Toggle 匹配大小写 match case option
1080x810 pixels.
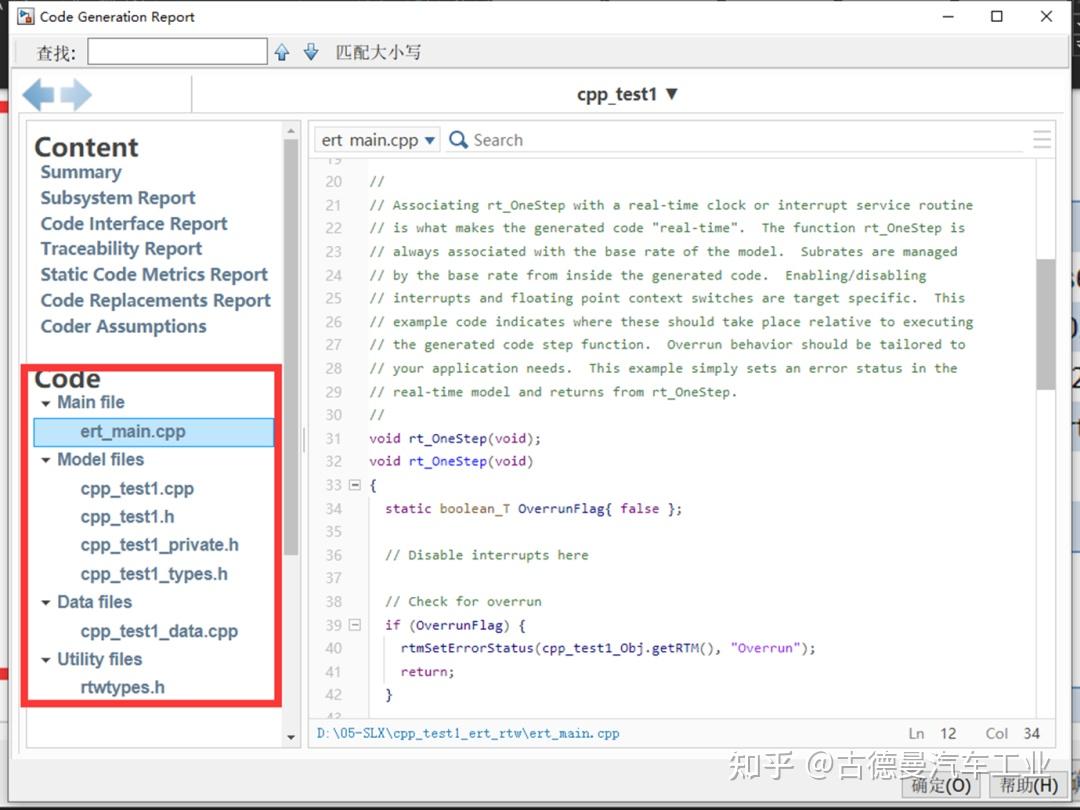377,51
